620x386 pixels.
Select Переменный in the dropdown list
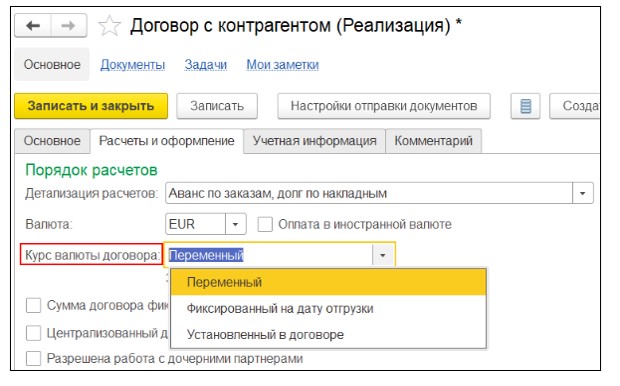point(328,282)
